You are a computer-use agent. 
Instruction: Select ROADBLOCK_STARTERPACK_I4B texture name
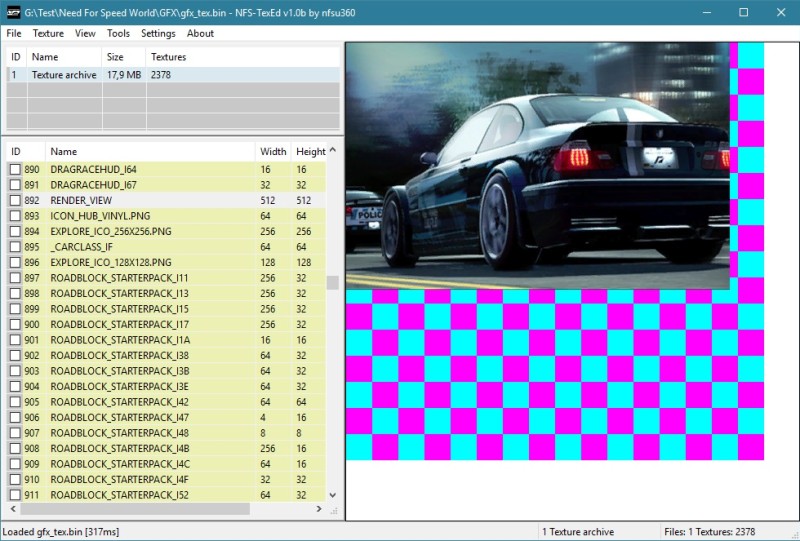[x=120, y=448]
